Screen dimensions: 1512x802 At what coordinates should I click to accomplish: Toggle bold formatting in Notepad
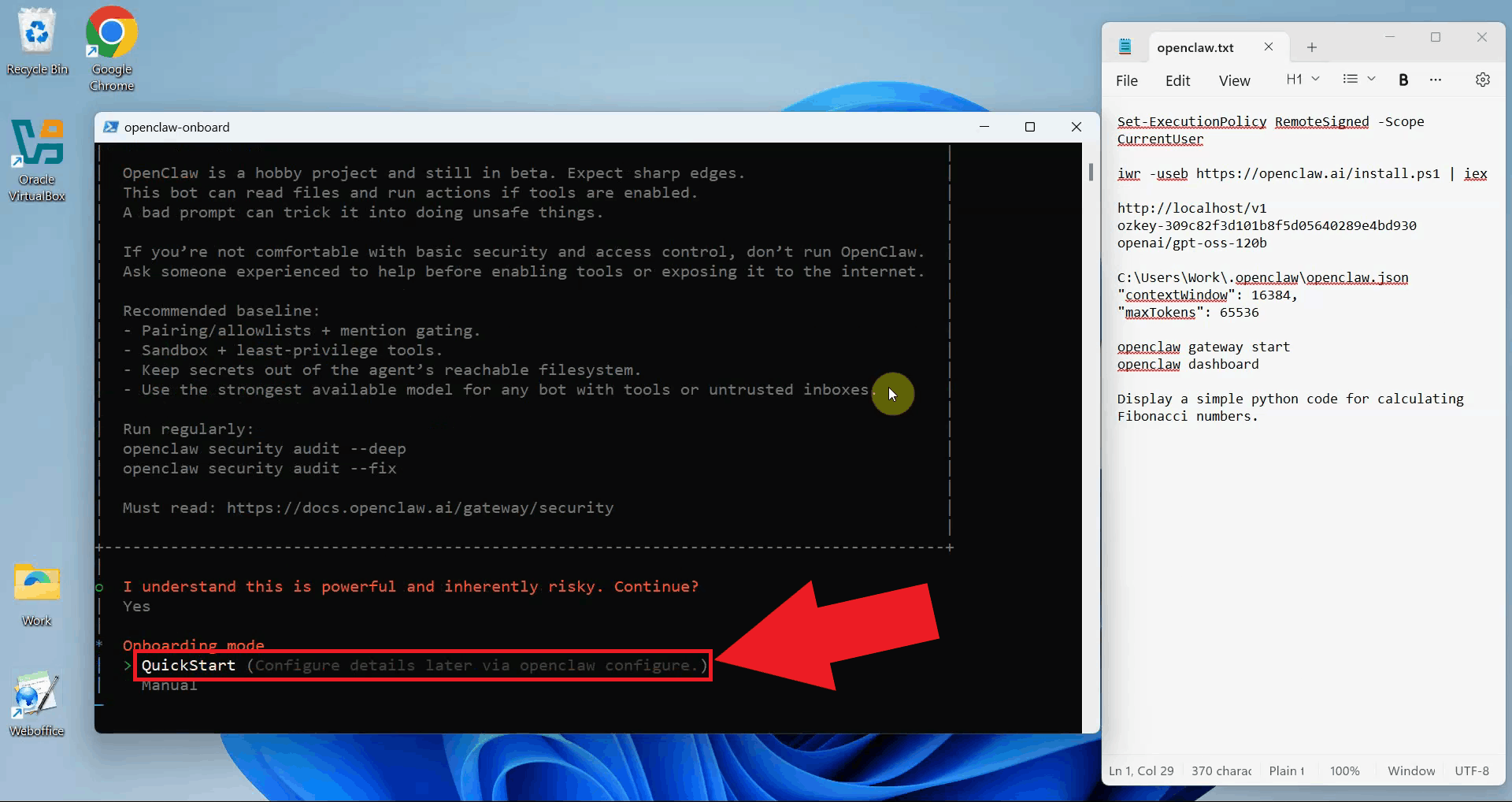pyautogui.click(x=1403, y=80)
